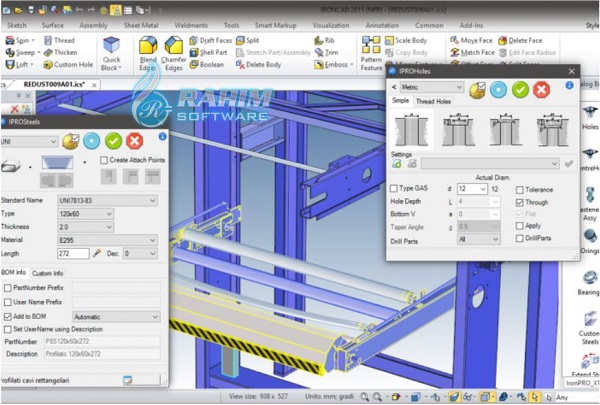Uncheck the Add to BOM checkbox
Image resolution: width=600 pixels, height=405 pixels.
(x=9, y=316)
